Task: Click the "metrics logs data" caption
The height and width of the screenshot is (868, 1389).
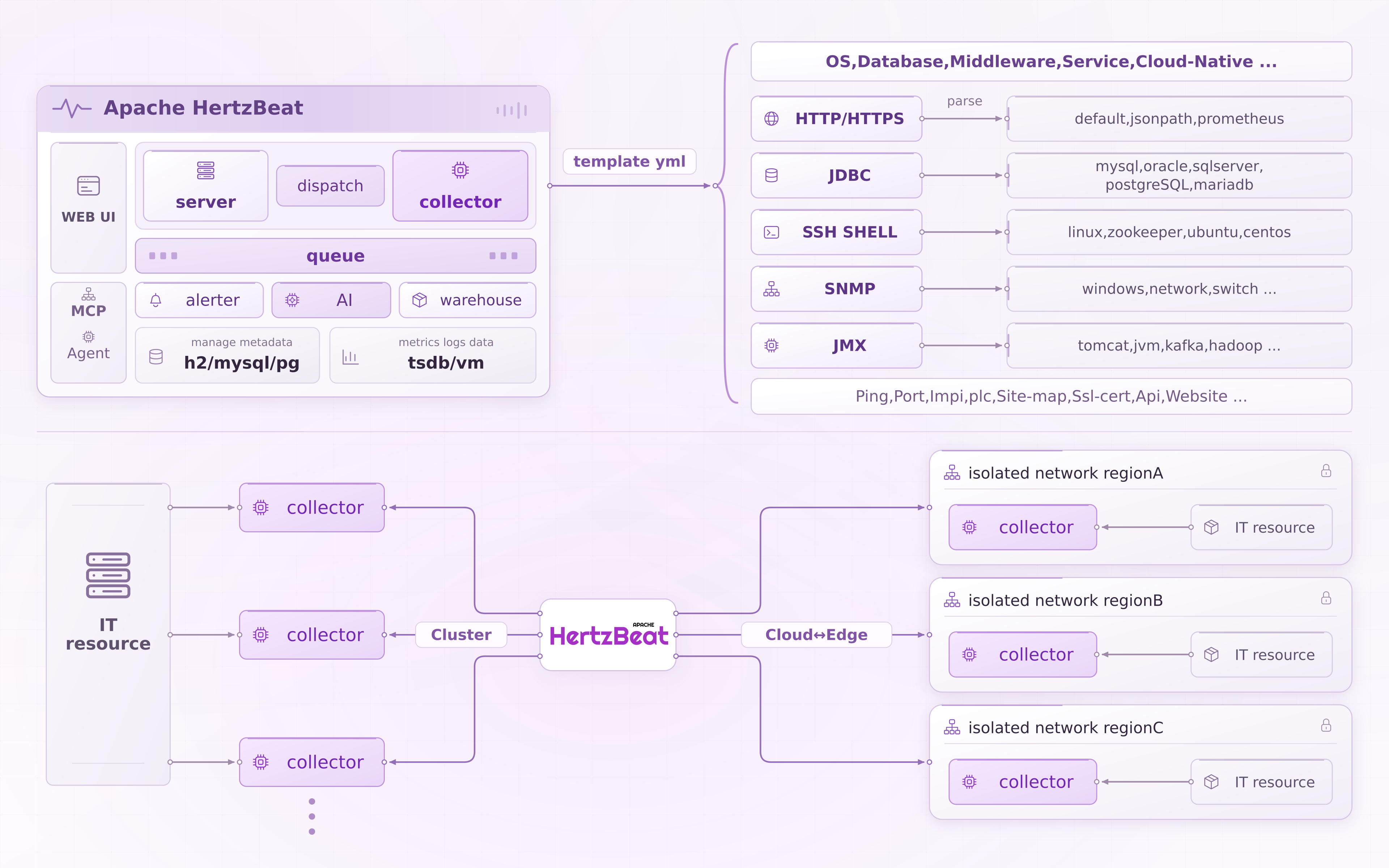Action: pos(446,342)
